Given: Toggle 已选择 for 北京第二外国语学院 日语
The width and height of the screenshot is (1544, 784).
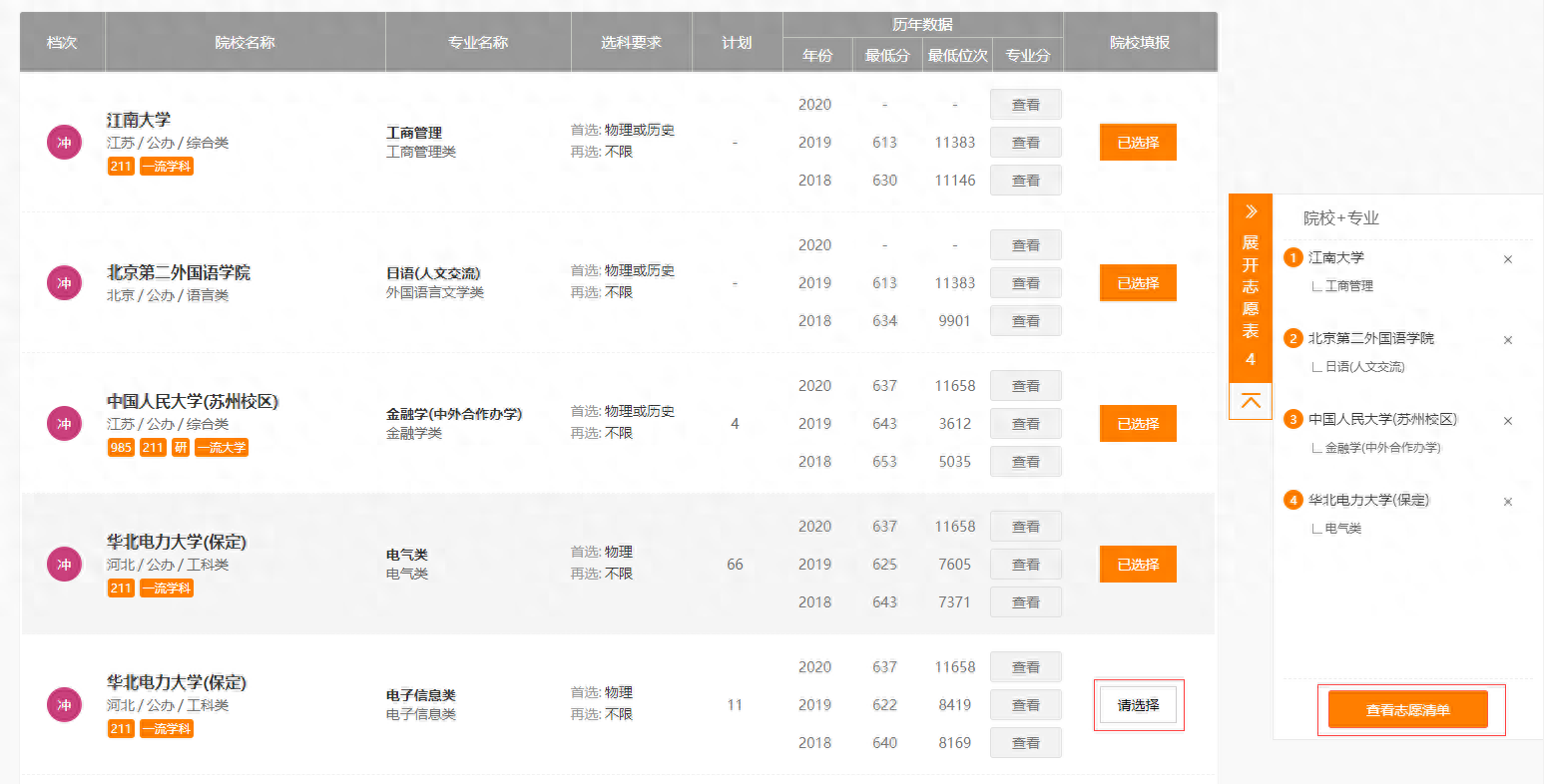Looking at the screenshot, I should click(x=1138, y=283).
